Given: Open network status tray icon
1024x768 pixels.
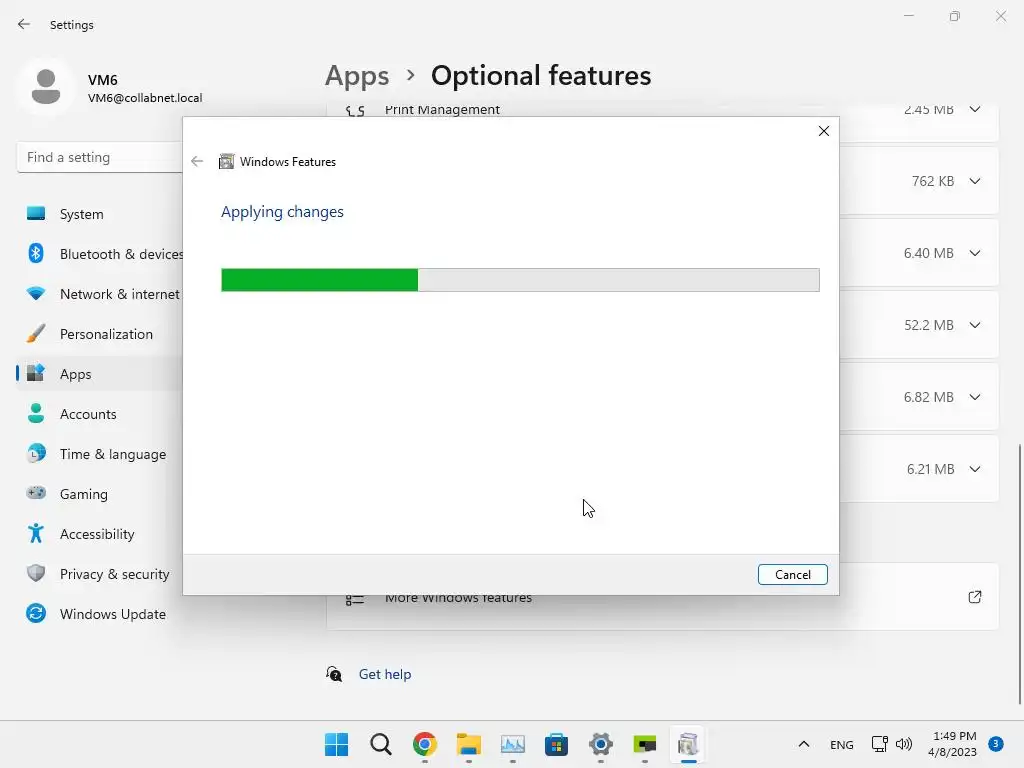Looking at the screenshot, I should (x=880, y=744).
